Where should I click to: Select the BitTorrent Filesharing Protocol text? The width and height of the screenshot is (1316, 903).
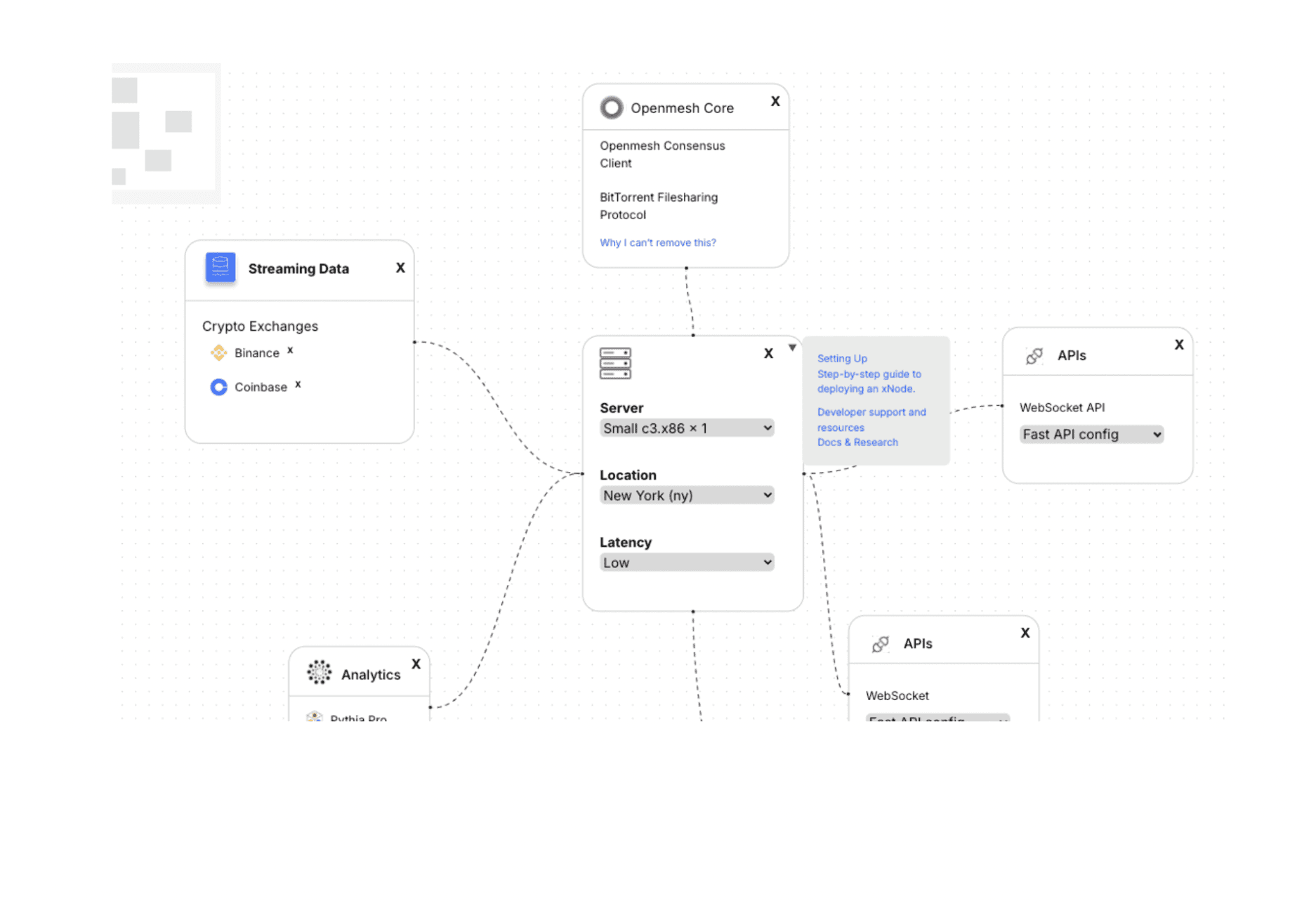[659, 206]
